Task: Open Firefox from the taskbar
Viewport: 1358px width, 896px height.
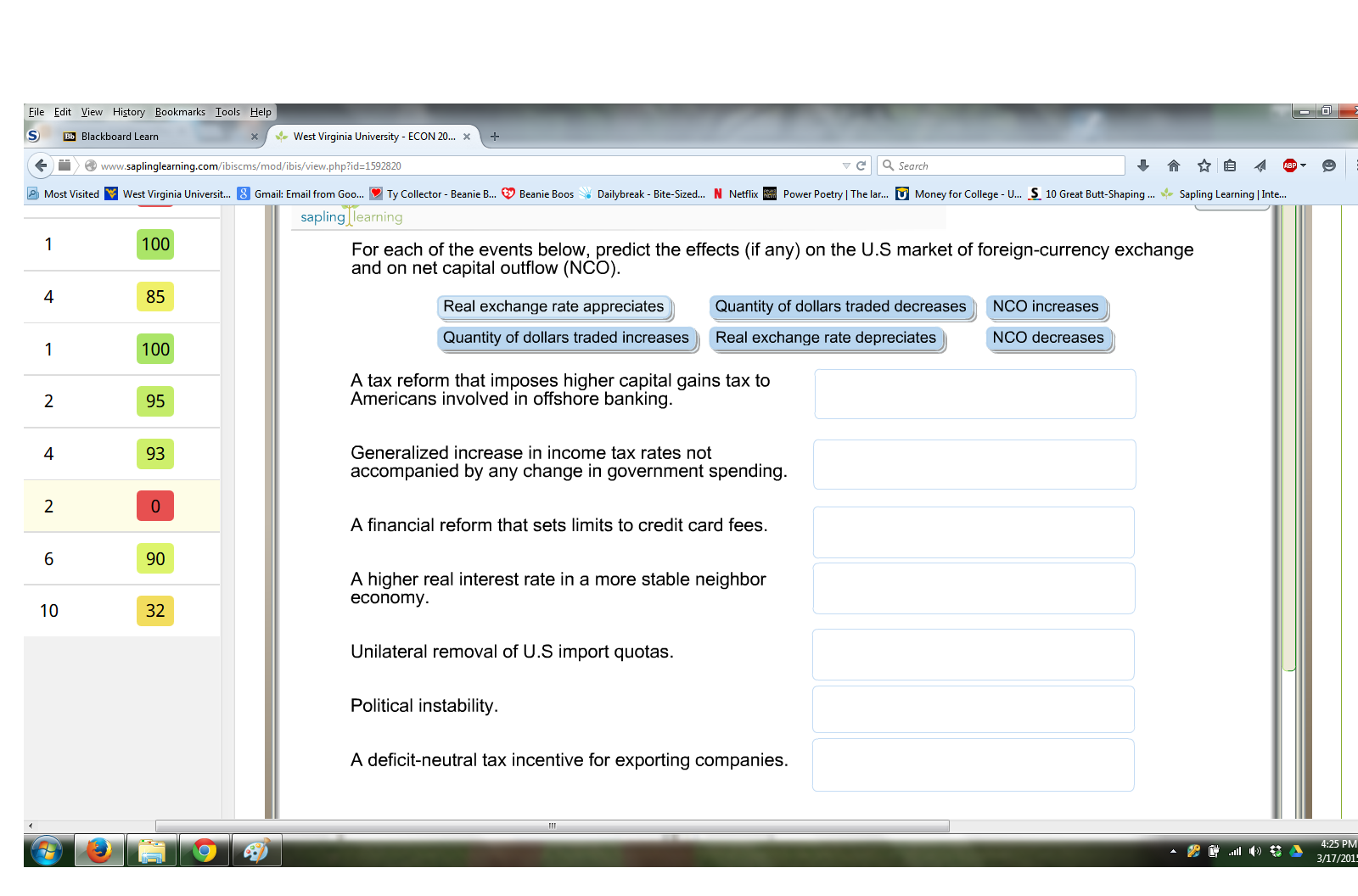Action: tap(99, 850)
